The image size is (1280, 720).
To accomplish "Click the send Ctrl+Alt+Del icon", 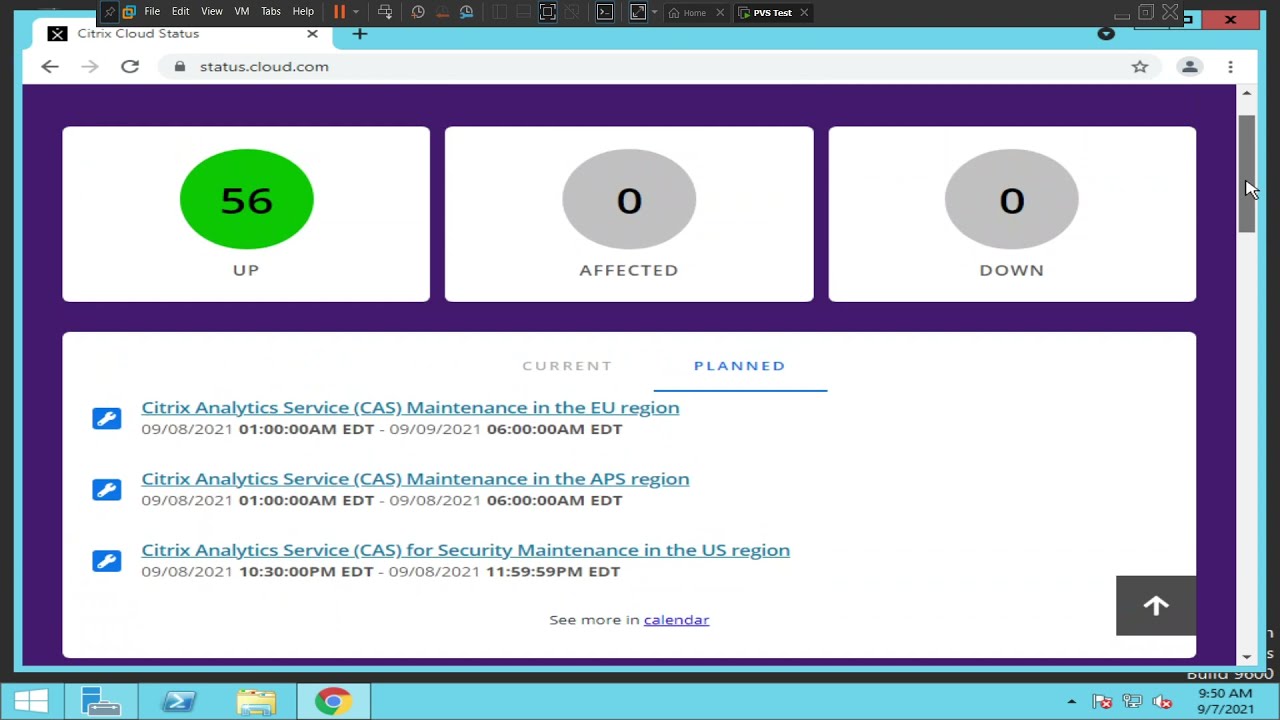I will click(385, 12).
